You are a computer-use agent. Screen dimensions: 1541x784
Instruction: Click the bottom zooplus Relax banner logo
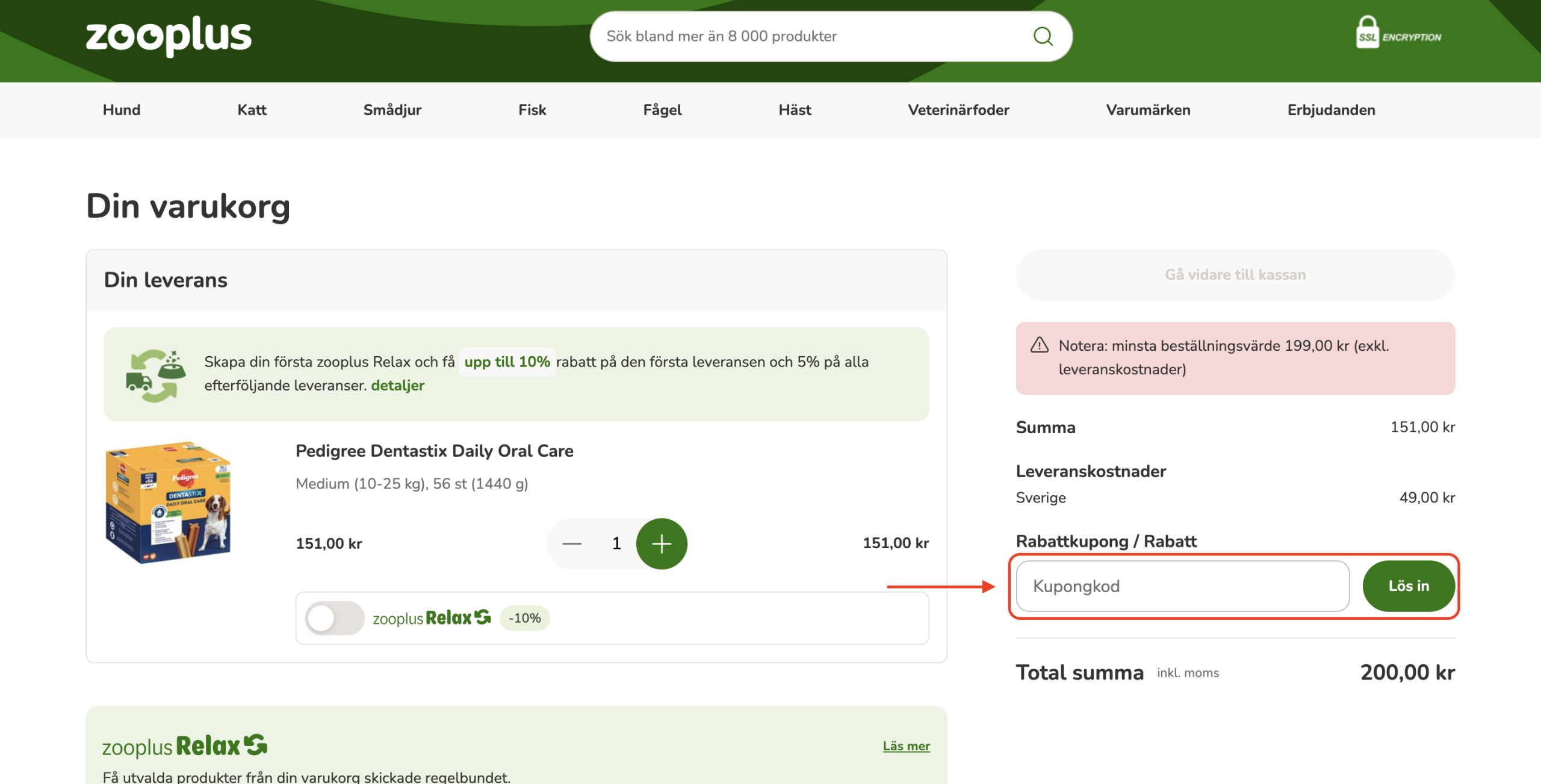[184, 746]
